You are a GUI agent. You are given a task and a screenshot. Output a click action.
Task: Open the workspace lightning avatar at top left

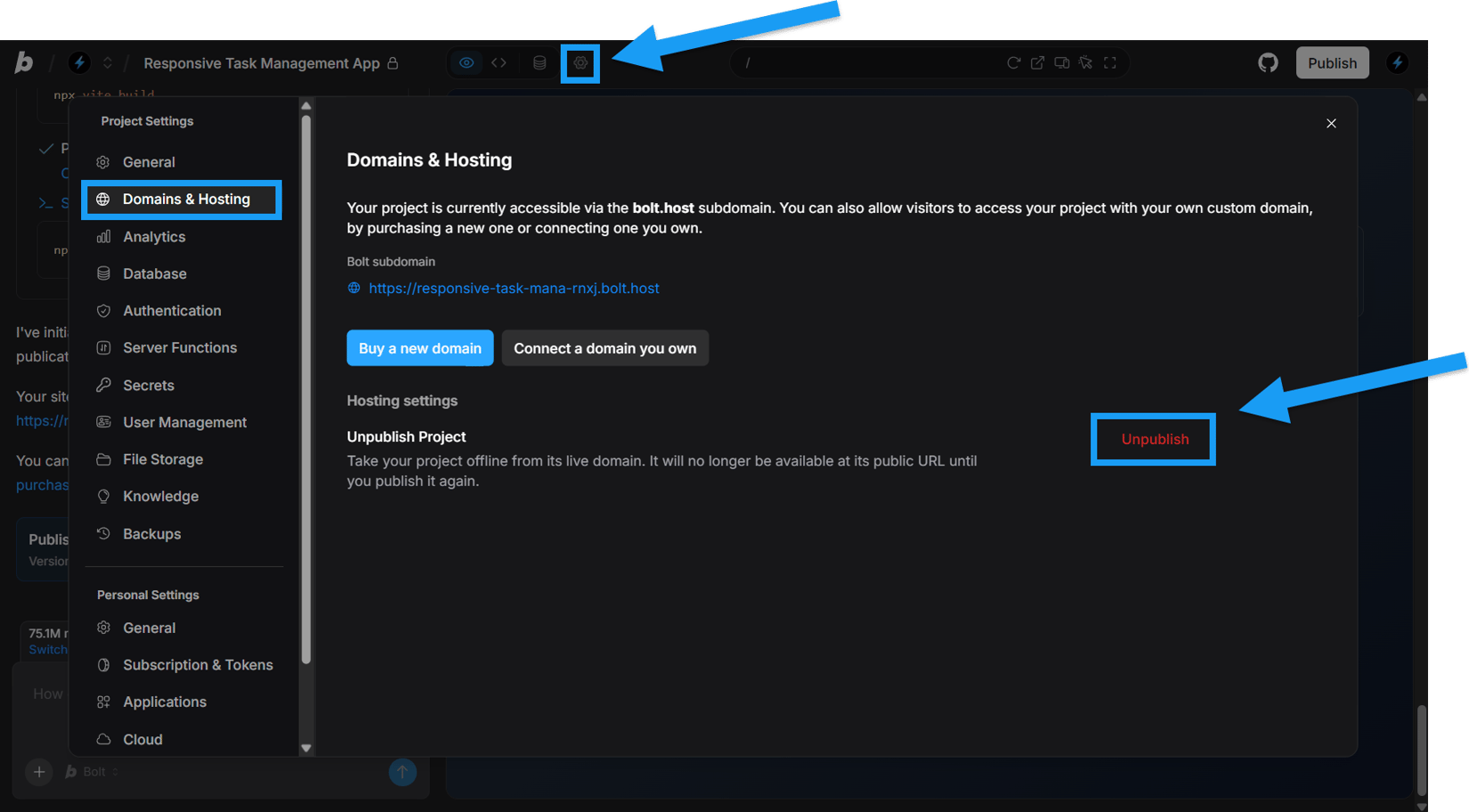click(x=79, y=62)
